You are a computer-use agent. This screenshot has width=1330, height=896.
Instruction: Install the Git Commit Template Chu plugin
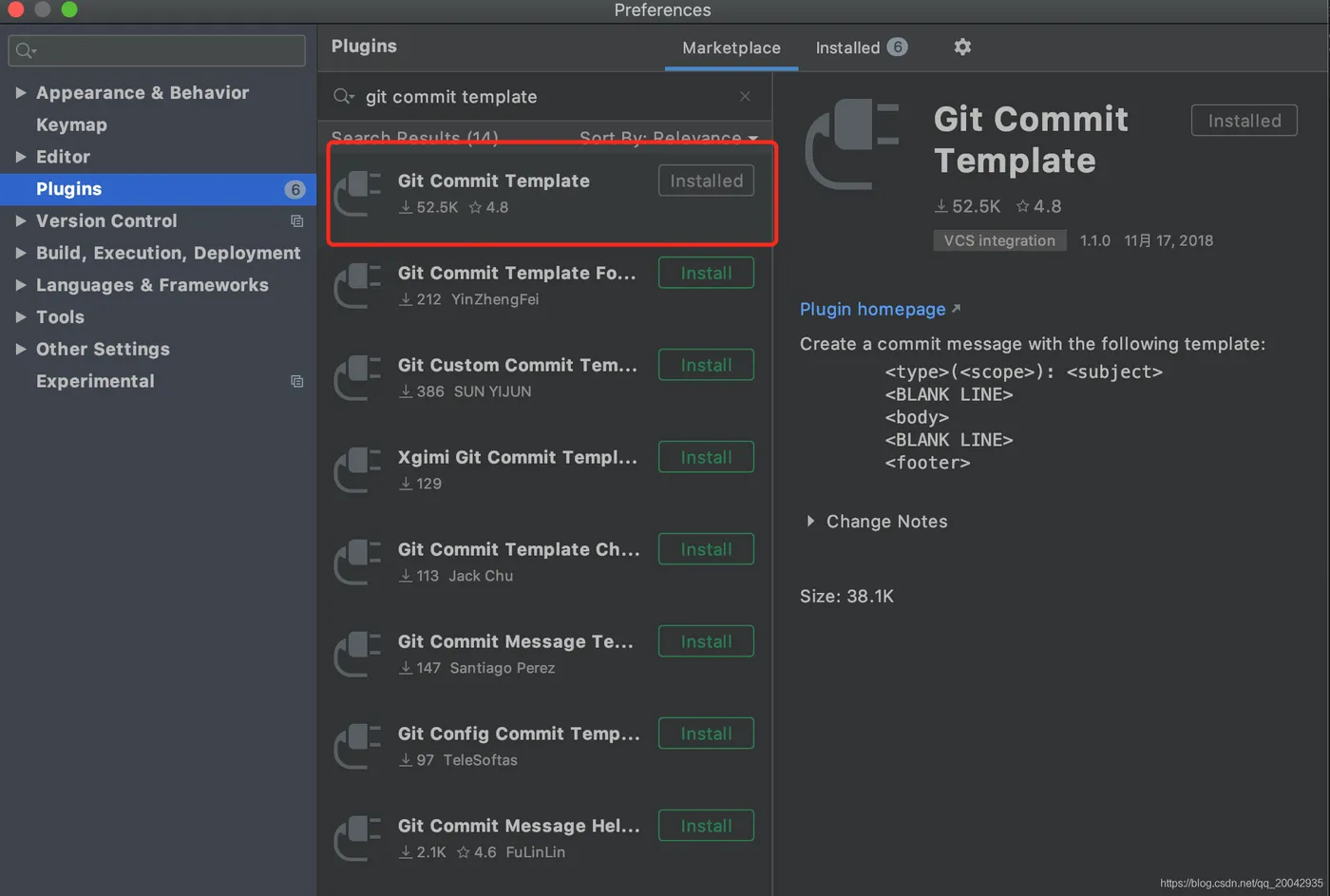tap(706, 549)
